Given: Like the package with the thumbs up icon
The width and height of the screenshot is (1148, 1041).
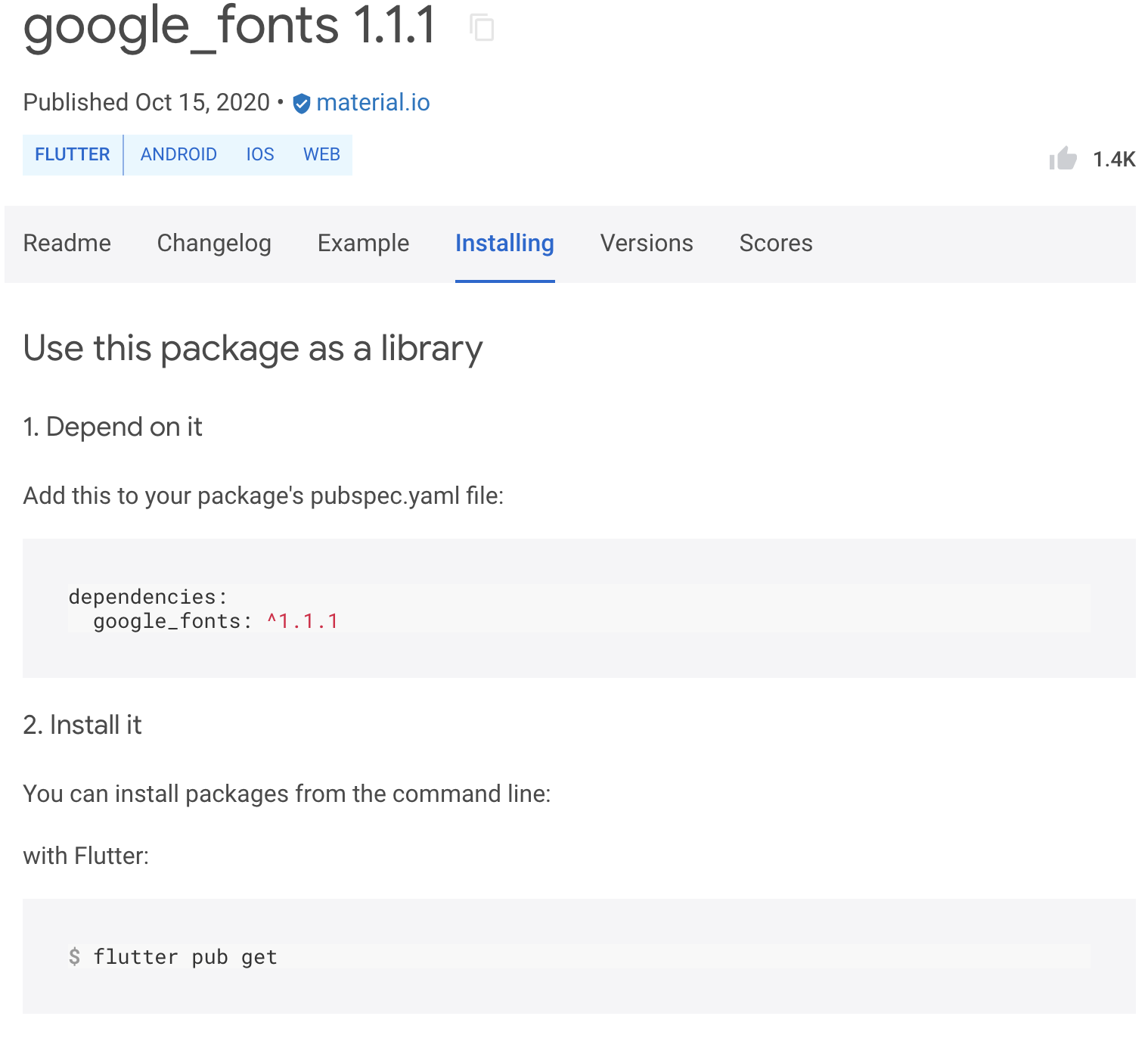Looking at the screenshot, I should (x=1063, y=158).
